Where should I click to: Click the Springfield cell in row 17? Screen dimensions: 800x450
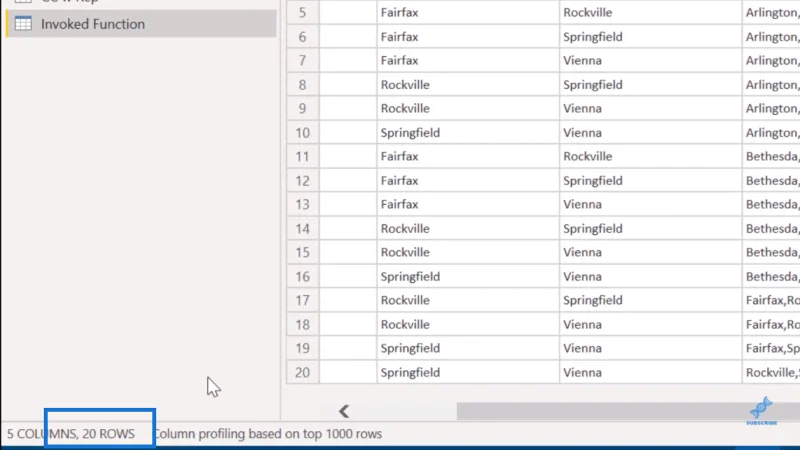pos(651,300)
